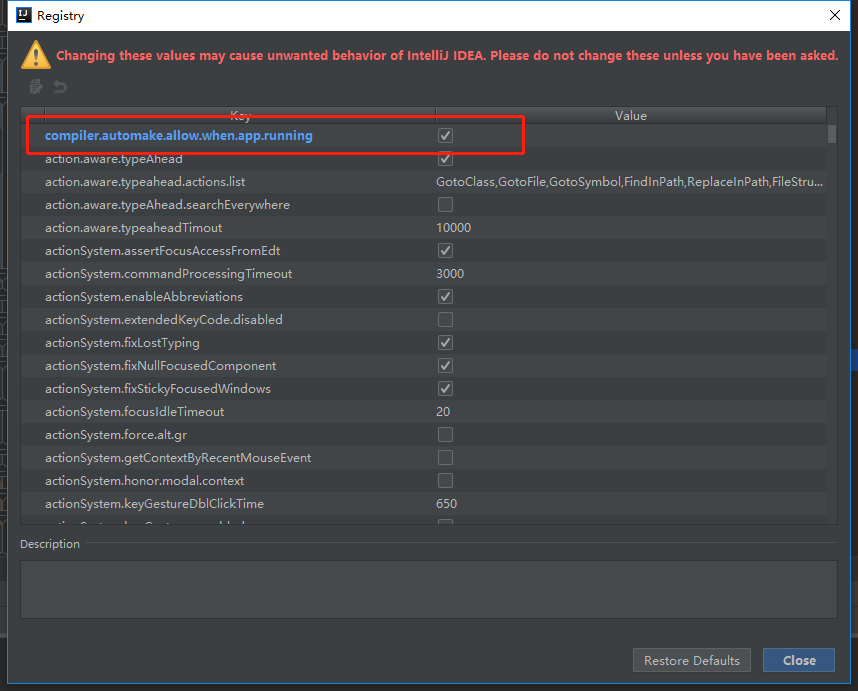Click the revert to default toolbar icon
Image resolution: width=858 pixels, height=691 pixels.
click(x=59, y=87)
